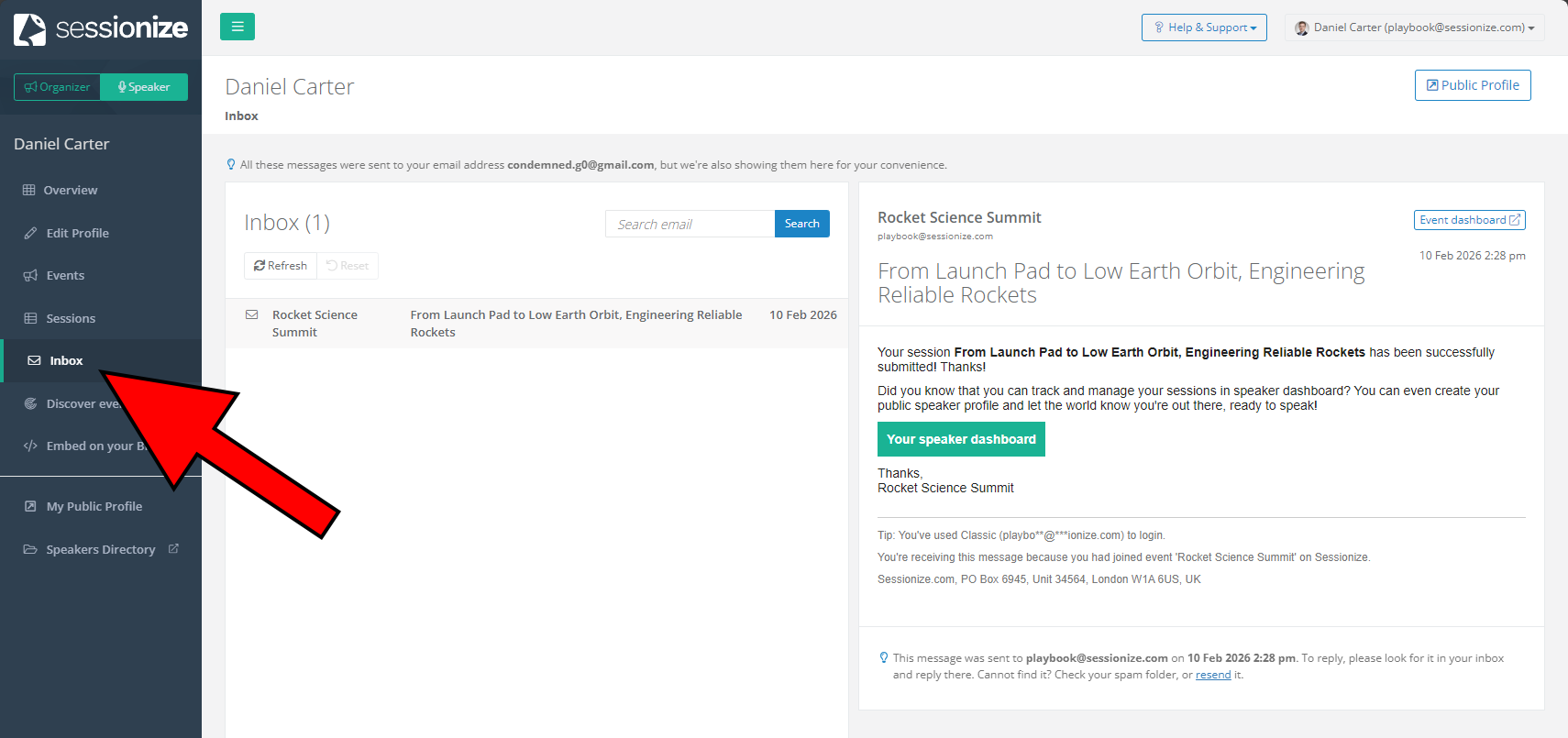
Task: Click the Overview grid icon in sidebar
Action: point(29,190)
